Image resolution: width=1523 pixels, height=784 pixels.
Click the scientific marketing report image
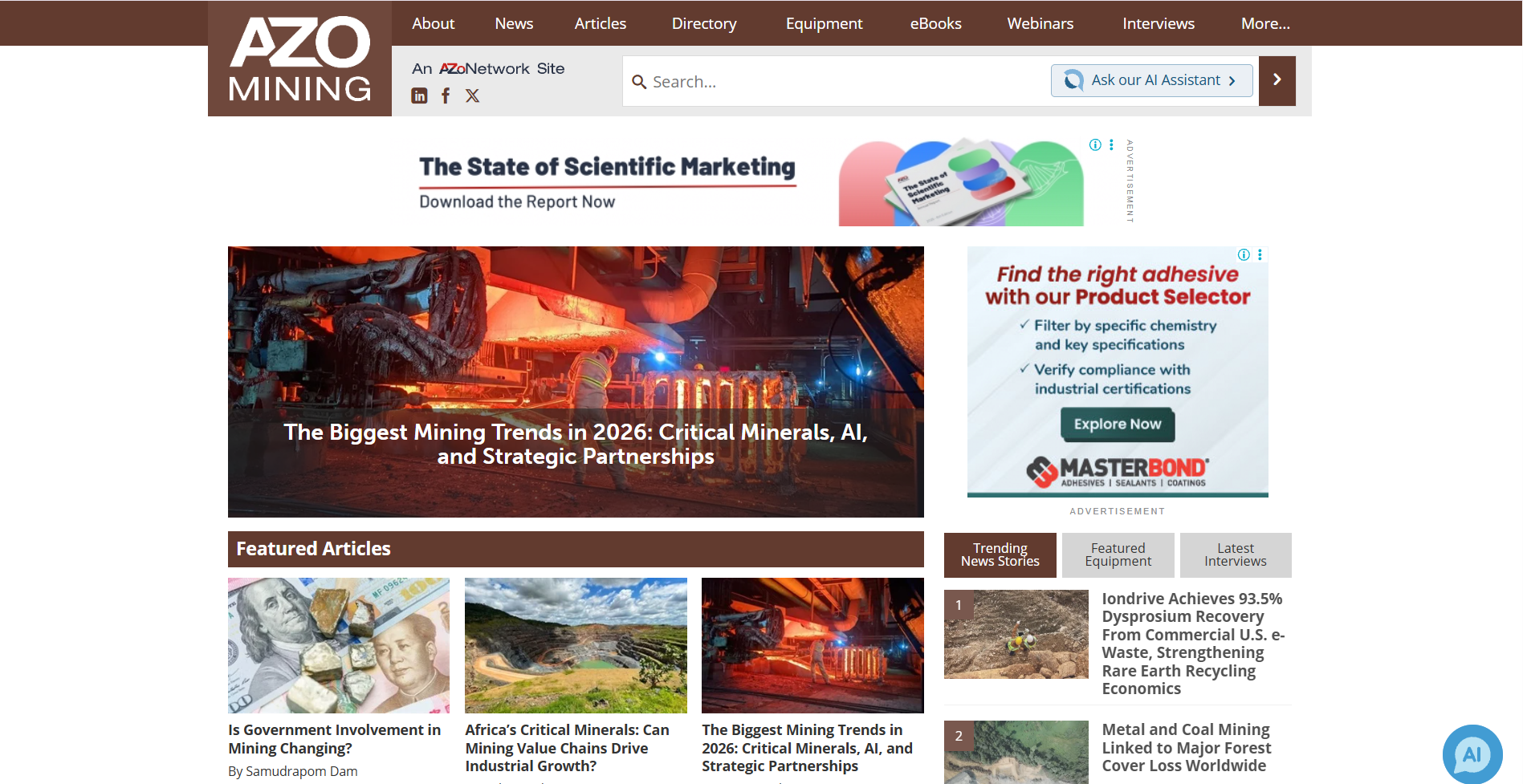pos(961,183)
